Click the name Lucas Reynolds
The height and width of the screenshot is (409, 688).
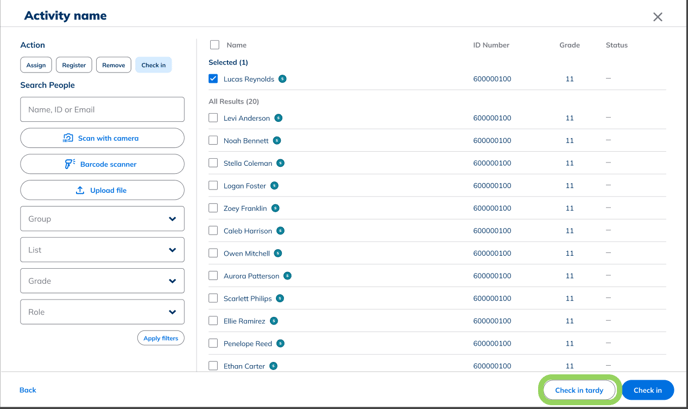click(249, 79)
